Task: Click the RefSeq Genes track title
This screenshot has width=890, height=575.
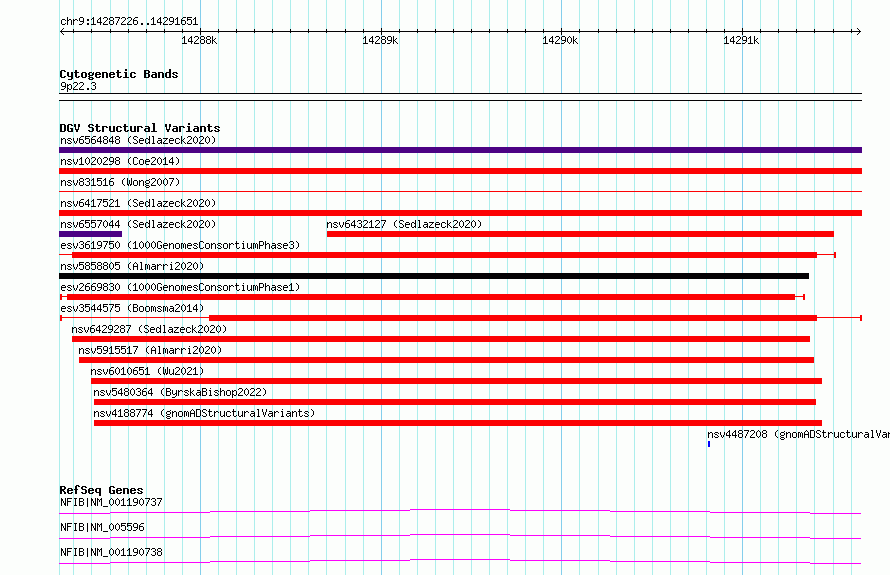Action: click(101, 490)
